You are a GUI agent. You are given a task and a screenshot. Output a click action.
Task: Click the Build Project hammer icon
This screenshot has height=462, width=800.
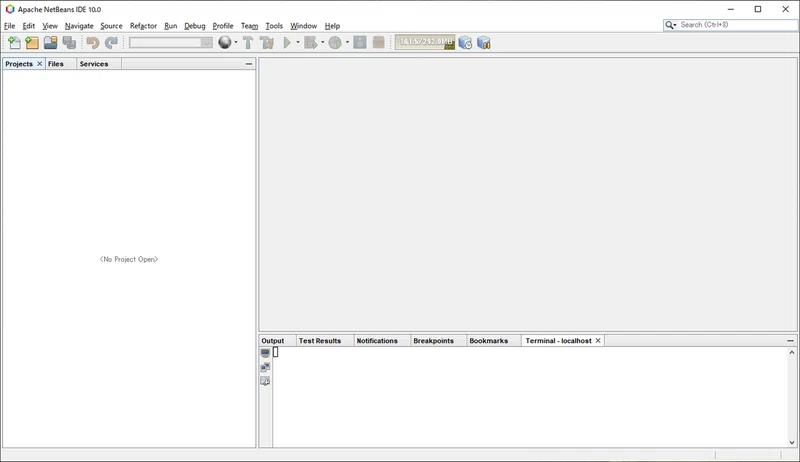[248, 43]
